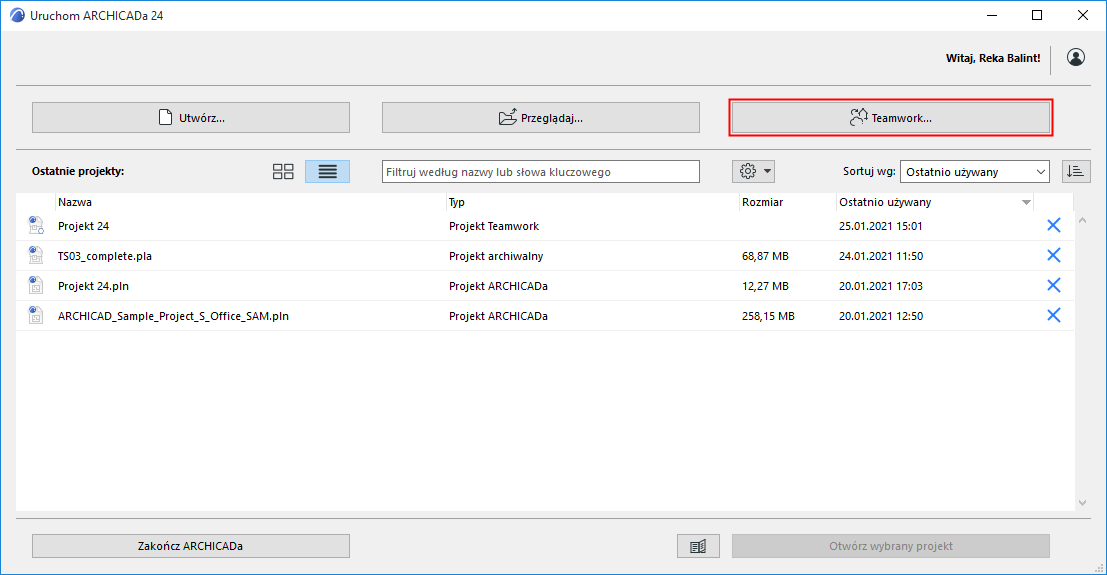Toggle the sort order direction icon
This screenshot has height=575, width=1107.
point(1076,172)
